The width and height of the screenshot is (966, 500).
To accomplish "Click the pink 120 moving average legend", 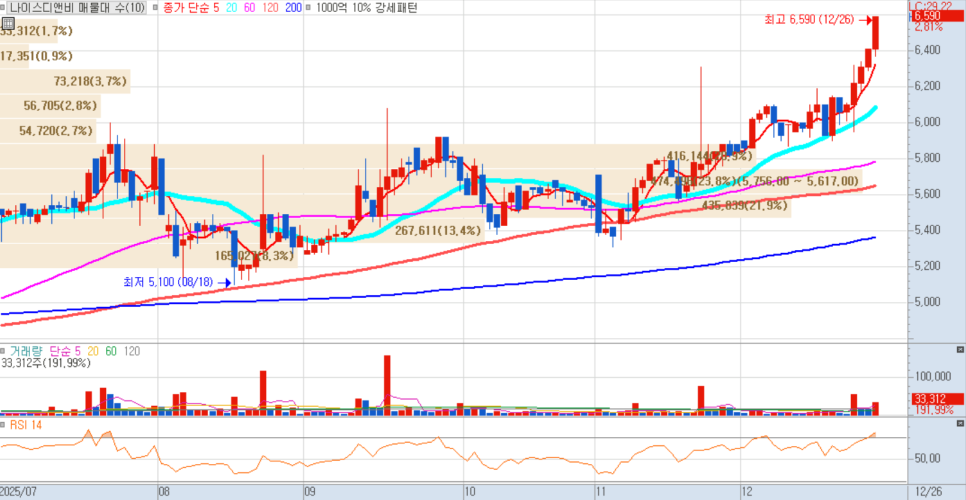I will [272, 8].
